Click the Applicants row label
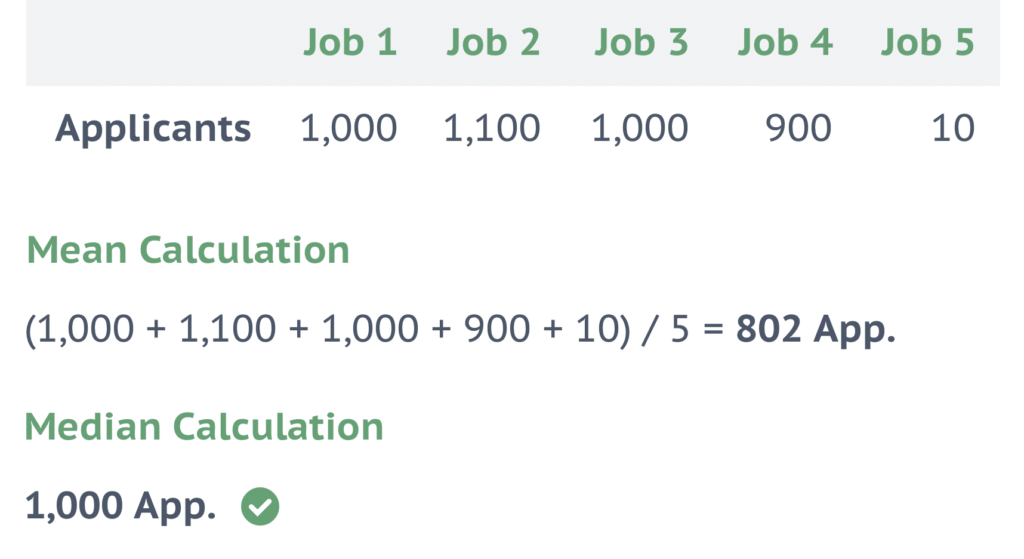 click(x=153, y=129)
